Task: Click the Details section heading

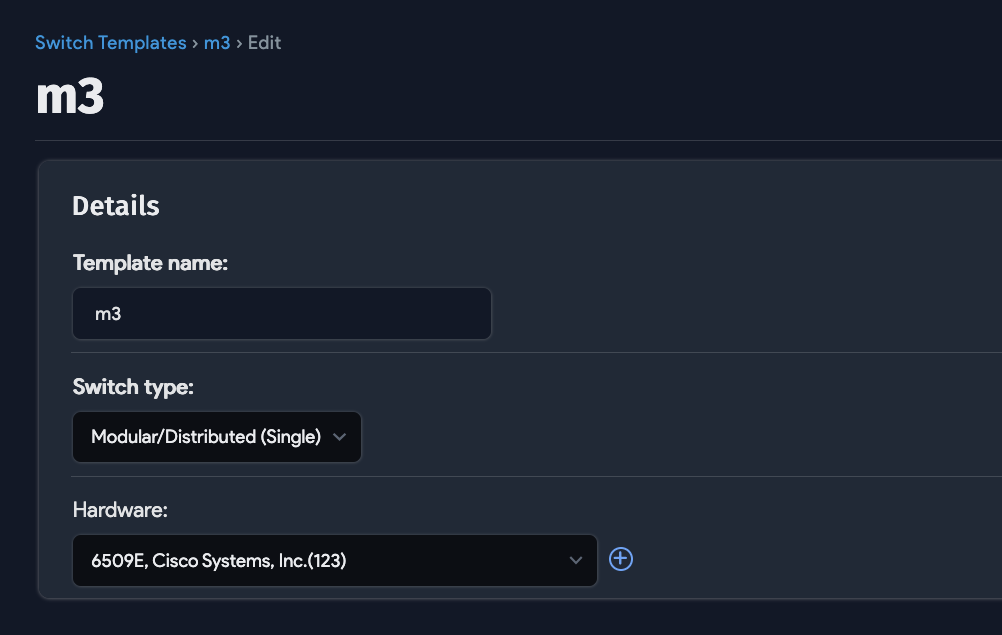Action: [116, 206]
